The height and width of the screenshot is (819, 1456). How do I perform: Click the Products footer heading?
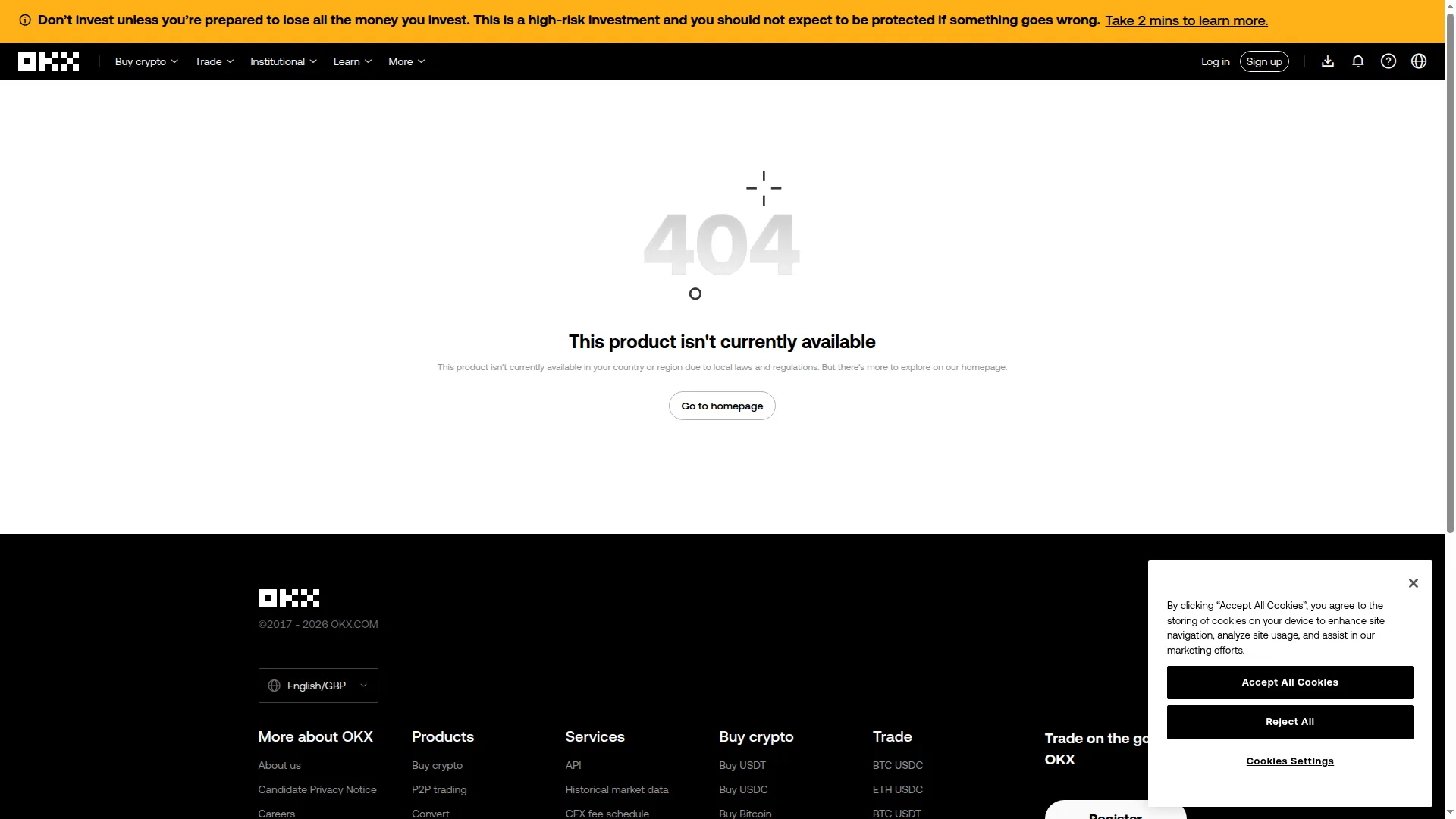tap(443, 737)
